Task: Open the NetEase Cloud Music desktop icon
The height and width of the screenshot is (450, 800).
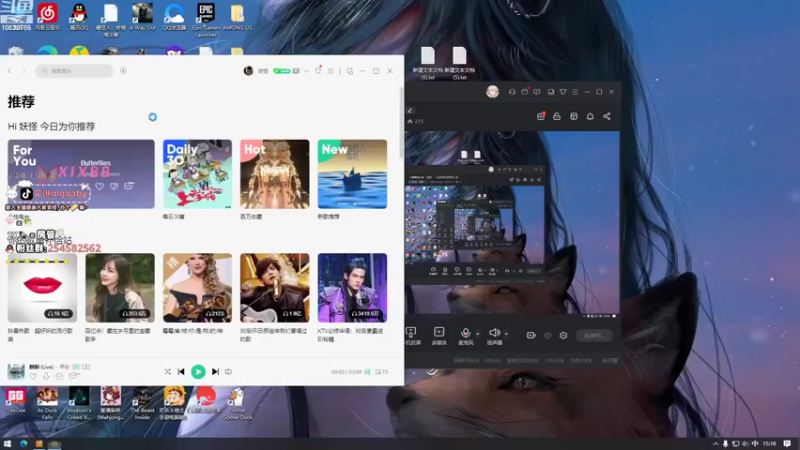Action: (x=47, y=17)
